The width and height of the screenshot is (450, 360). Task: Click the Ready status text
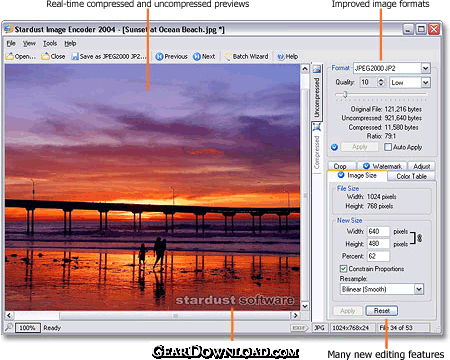point(52,328)
